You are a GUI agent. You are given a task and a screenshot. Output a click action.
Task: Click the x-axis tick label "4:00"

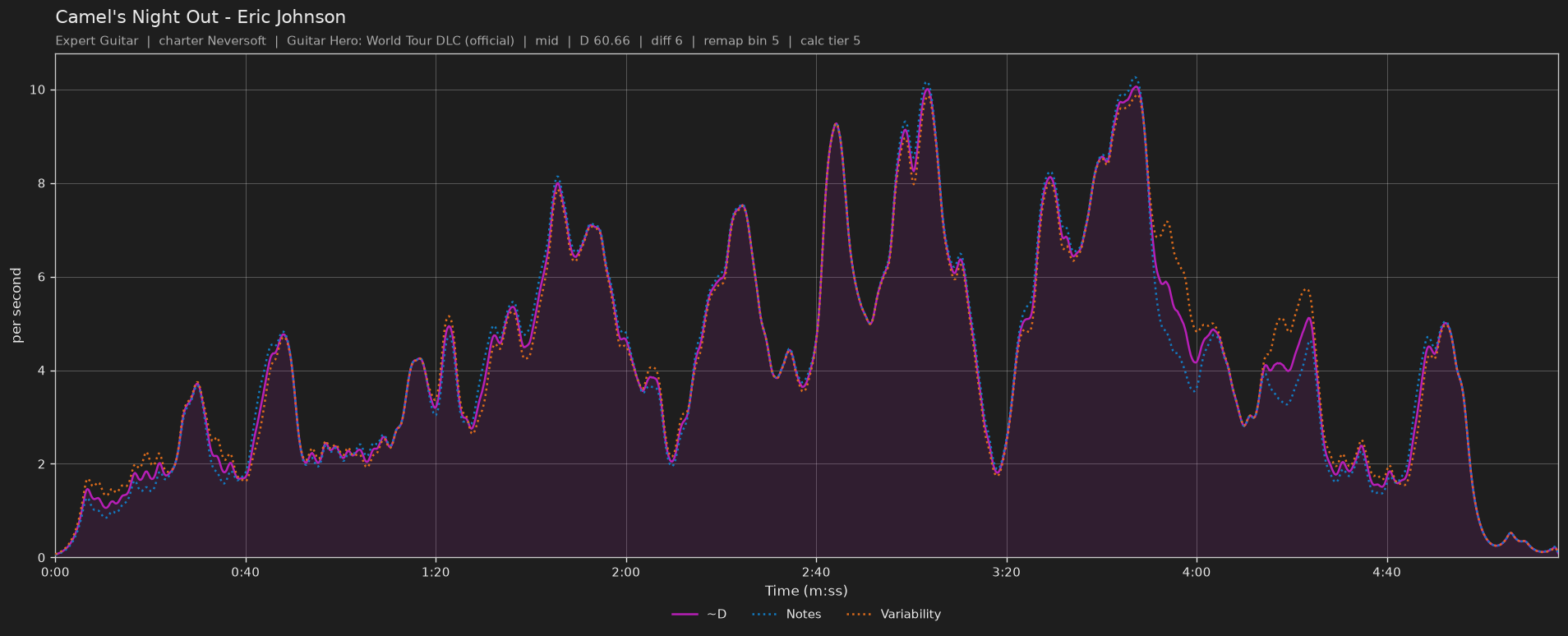click(1197, 572)
